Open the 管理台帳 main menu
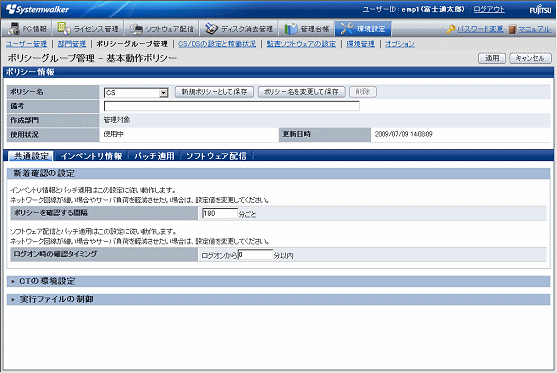 [x=307, y=28]
